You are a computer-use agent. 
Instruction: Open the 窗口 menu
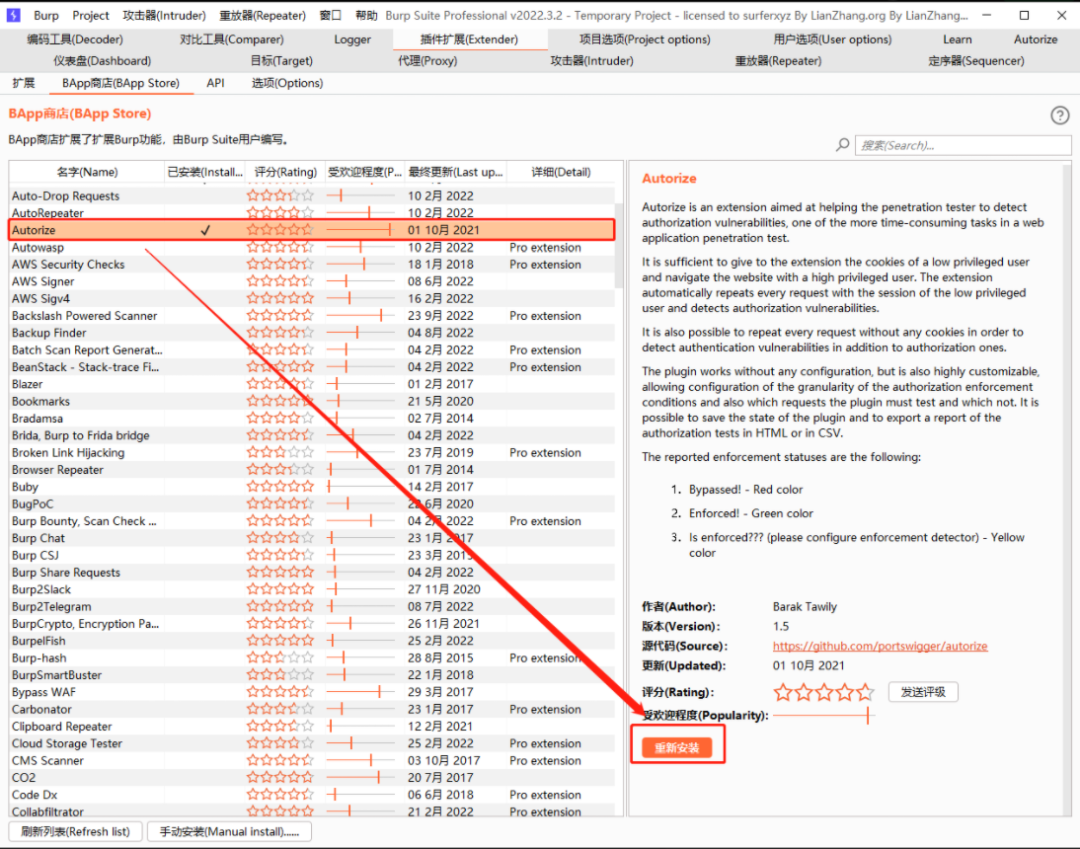(x=330, y=15)
